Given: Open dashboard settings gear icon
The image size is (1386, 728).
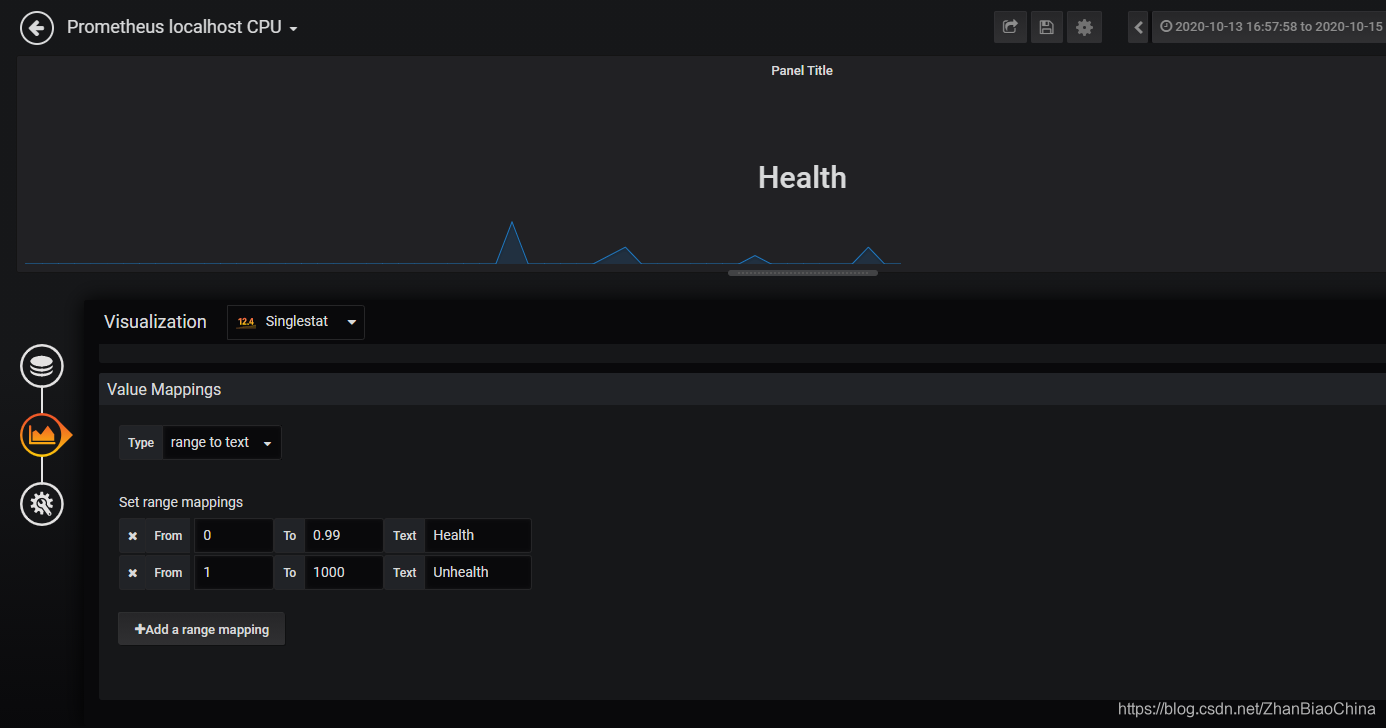Looking at the screenshot, I should coord(1084,27).
